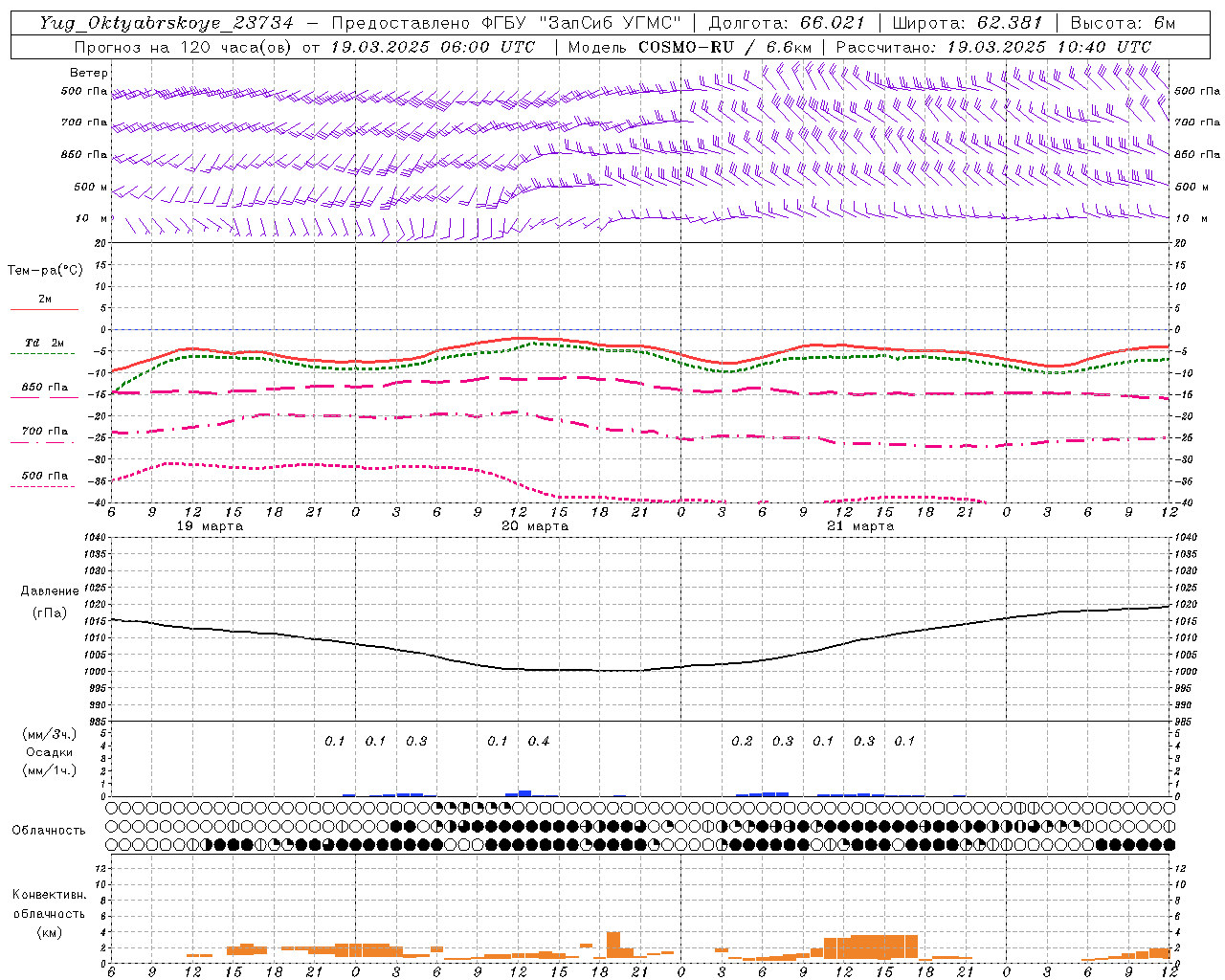Click the Td 2м legend label
Image resolution: width=1225 pixels, height=980 pixels.
pyautogui.click(x=44, y=343)
